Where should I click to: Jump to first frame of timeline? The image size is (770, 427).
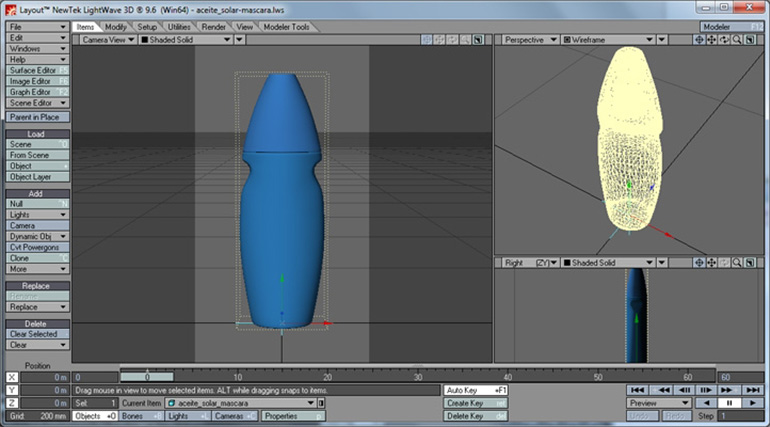(637, 390)
